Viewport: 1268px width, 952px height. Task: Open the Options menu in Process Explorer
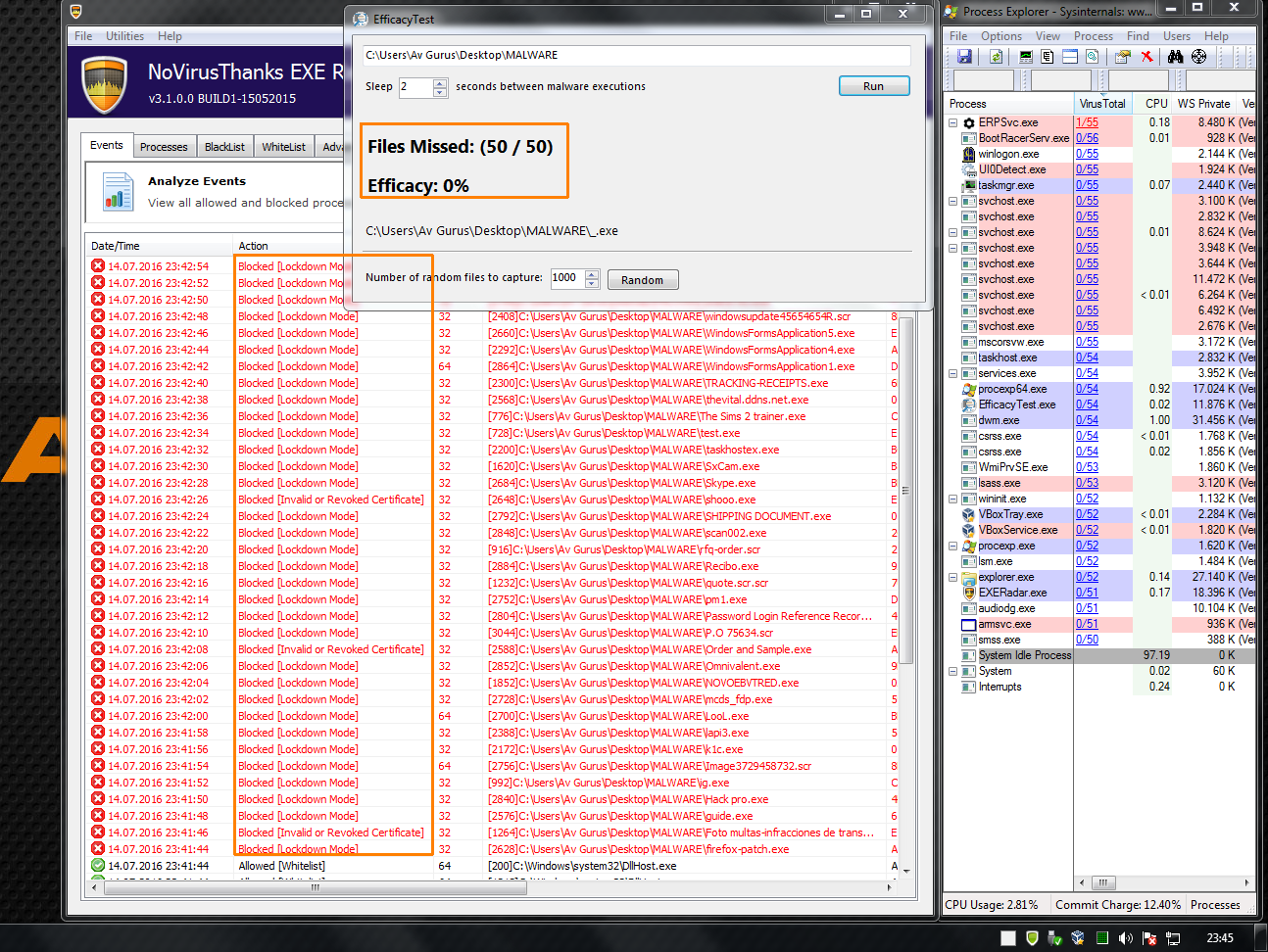click(1001, 36)
